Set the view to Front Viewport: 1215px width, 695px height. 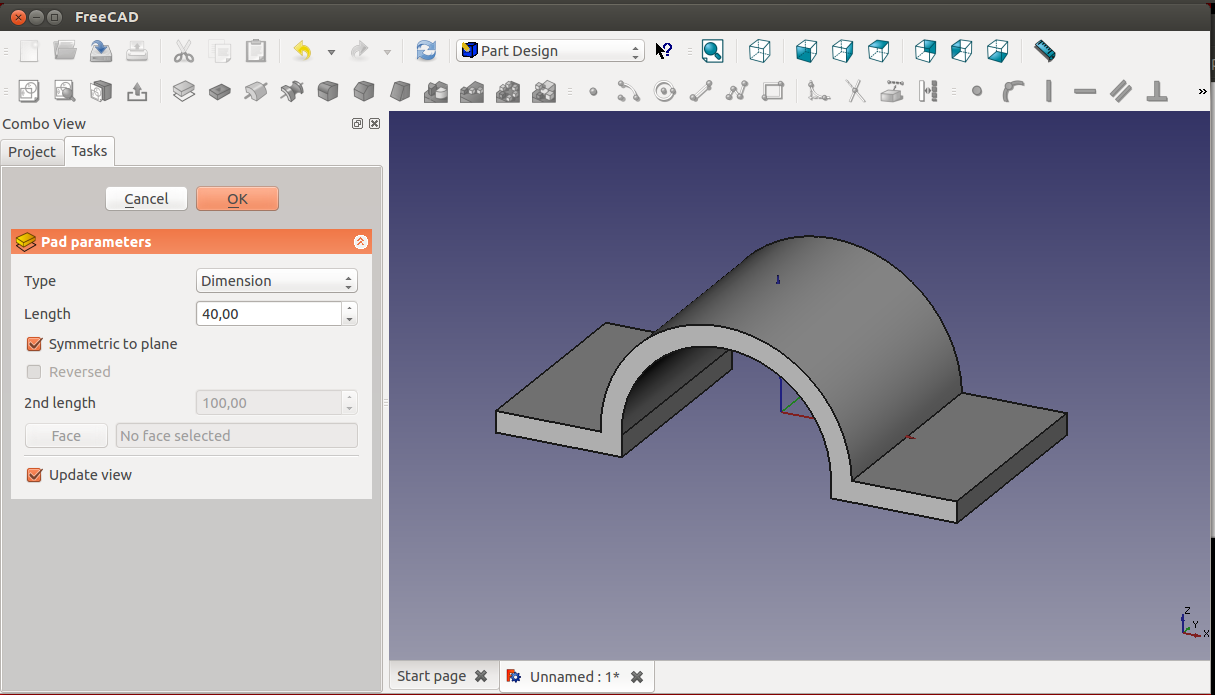[806, 51]
